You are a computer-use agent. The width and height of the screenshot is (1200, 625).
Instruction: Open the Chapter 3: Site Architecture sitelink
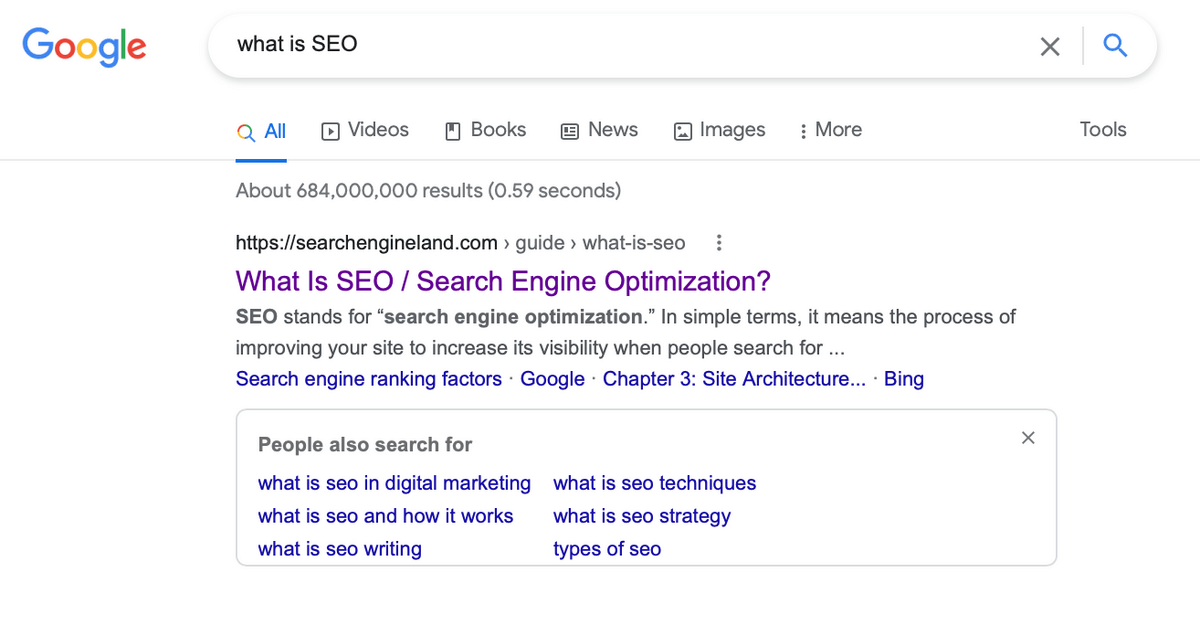coord(734,379)
